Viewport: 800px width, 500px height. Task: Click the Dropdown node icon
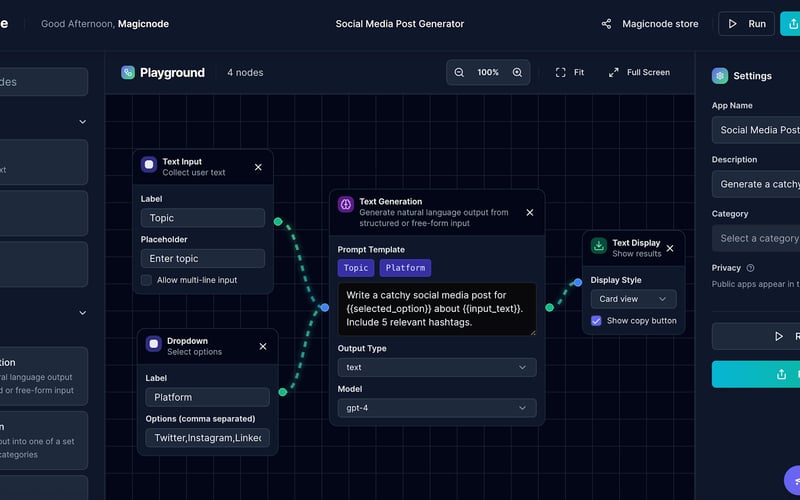point(154,344)
